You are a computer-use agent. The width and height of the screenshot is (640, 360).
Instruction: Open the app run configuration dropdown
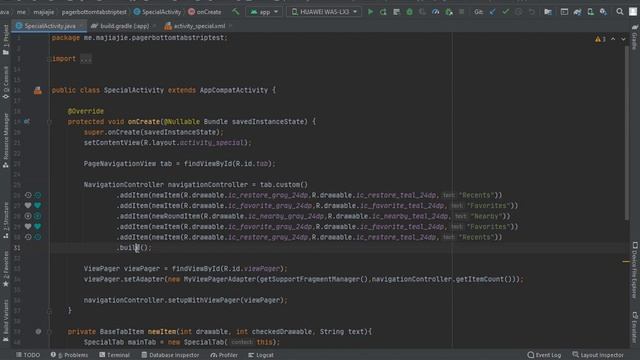click(264, 12)
